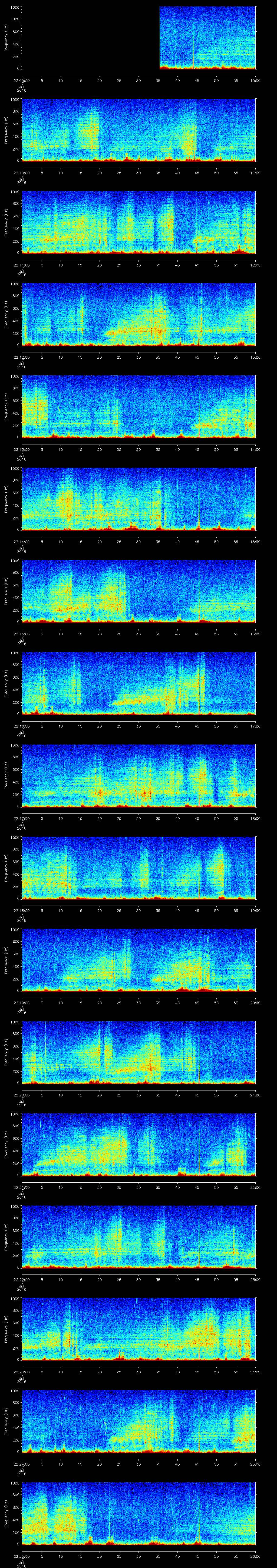Image resolution: width=277 pixels, height=1568 pixels.
Task: Click the Frequency (Hz) axis title beside 22:13:00 panel
Action: pos(6,407)
